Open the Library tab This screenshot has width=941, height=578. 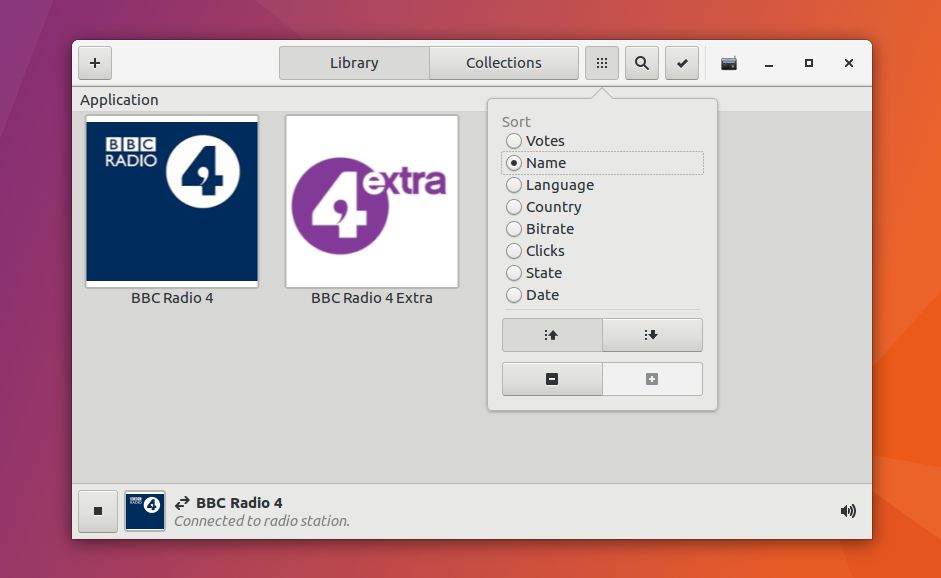pyautogui.click(x=354, y=62)
